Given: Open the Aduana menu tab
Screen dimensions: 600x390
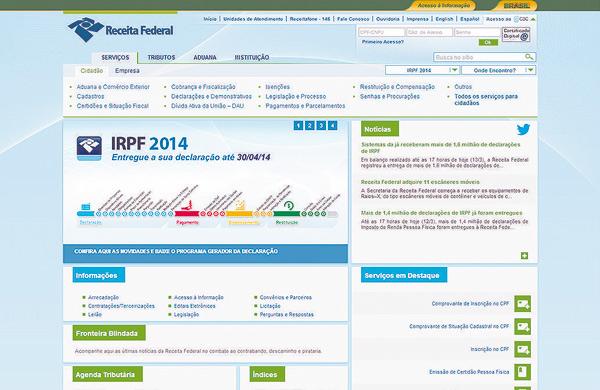Looking at the screenshot, I should point(205,57).
